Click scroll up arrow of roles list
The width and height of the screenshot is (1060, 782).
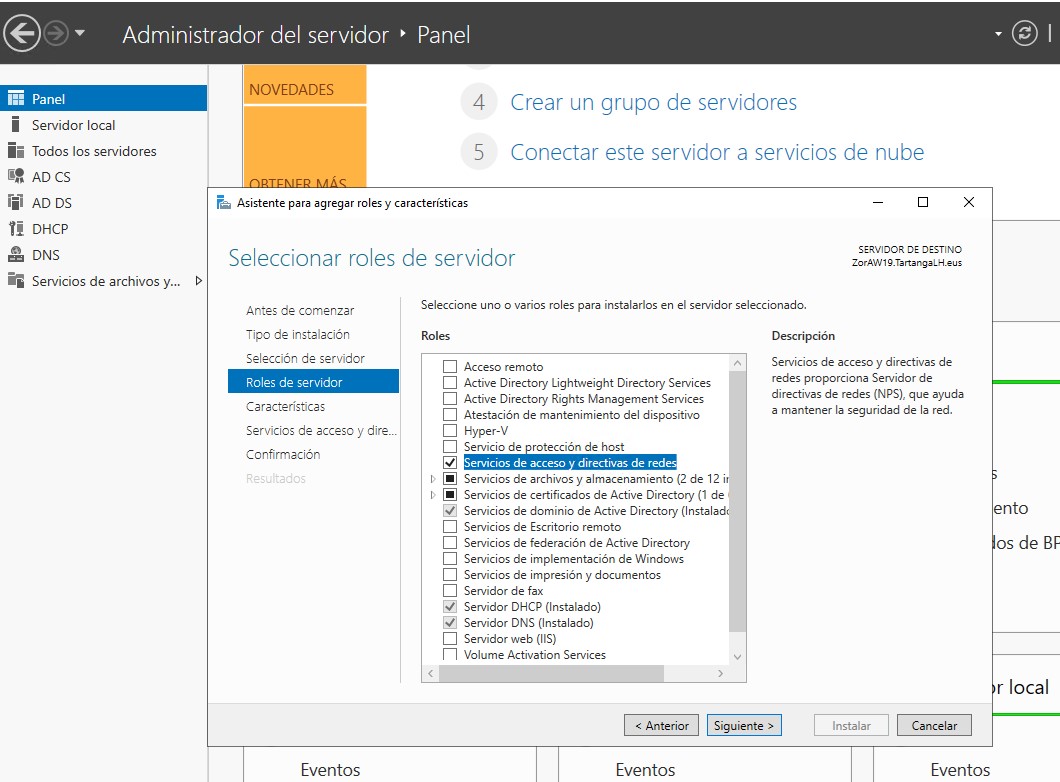click(738, 363)
